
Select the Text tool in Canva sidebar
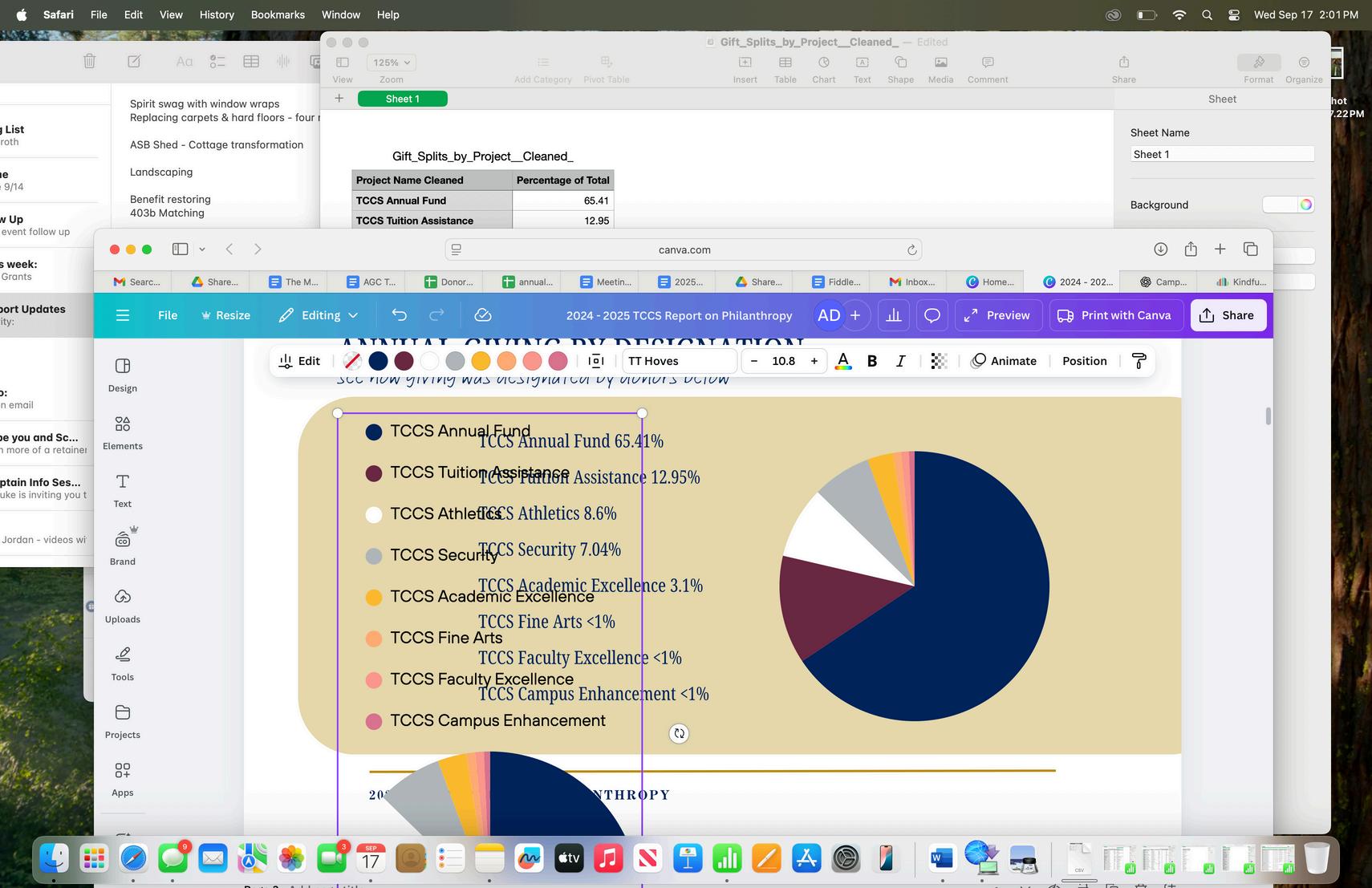coord(123,490)
